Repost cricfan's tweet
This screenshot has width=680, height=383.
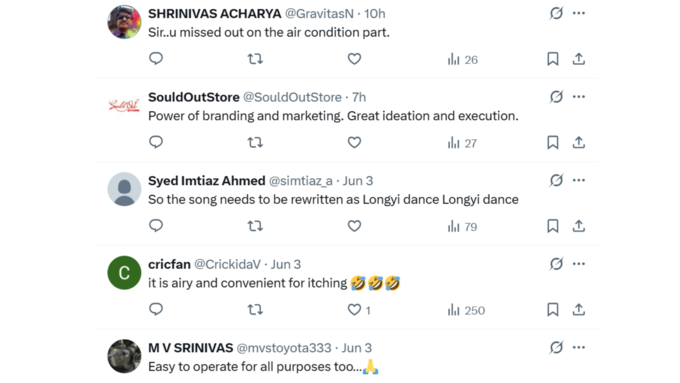point(255,310)
